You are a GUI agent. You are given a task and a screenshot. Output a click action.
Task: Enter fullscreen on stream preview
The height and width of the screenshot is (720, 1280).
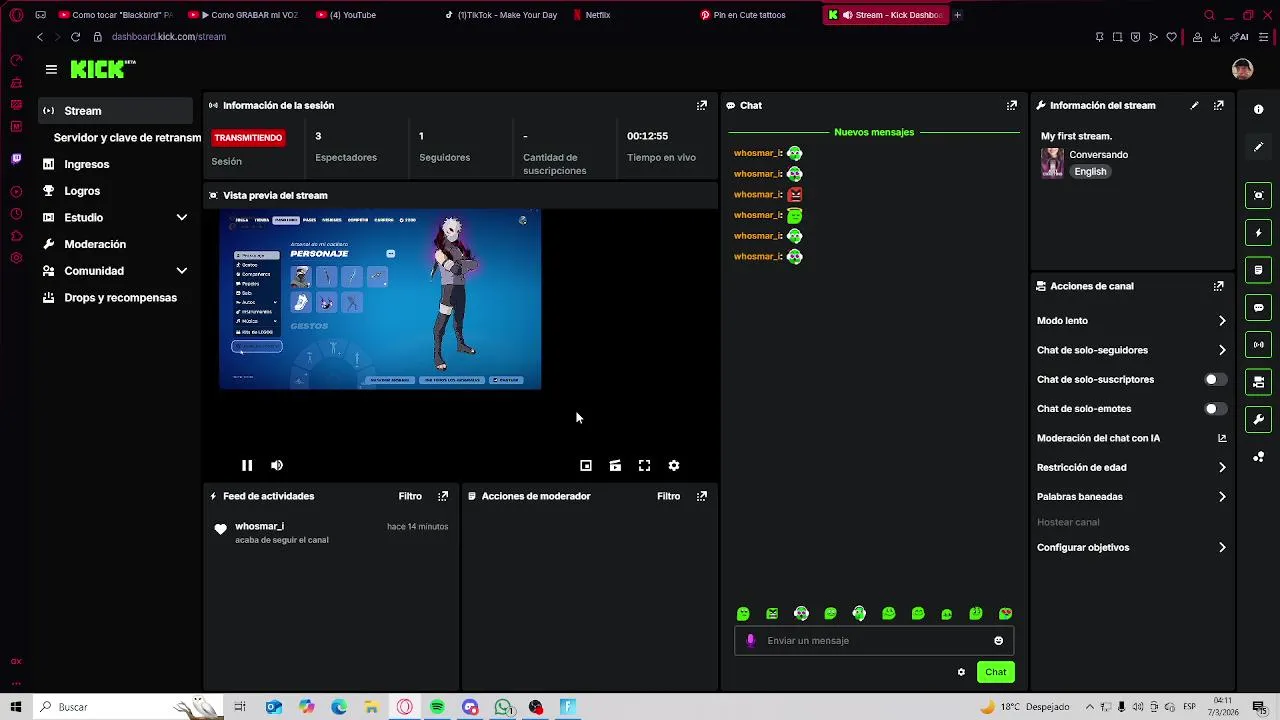[645, 465]
